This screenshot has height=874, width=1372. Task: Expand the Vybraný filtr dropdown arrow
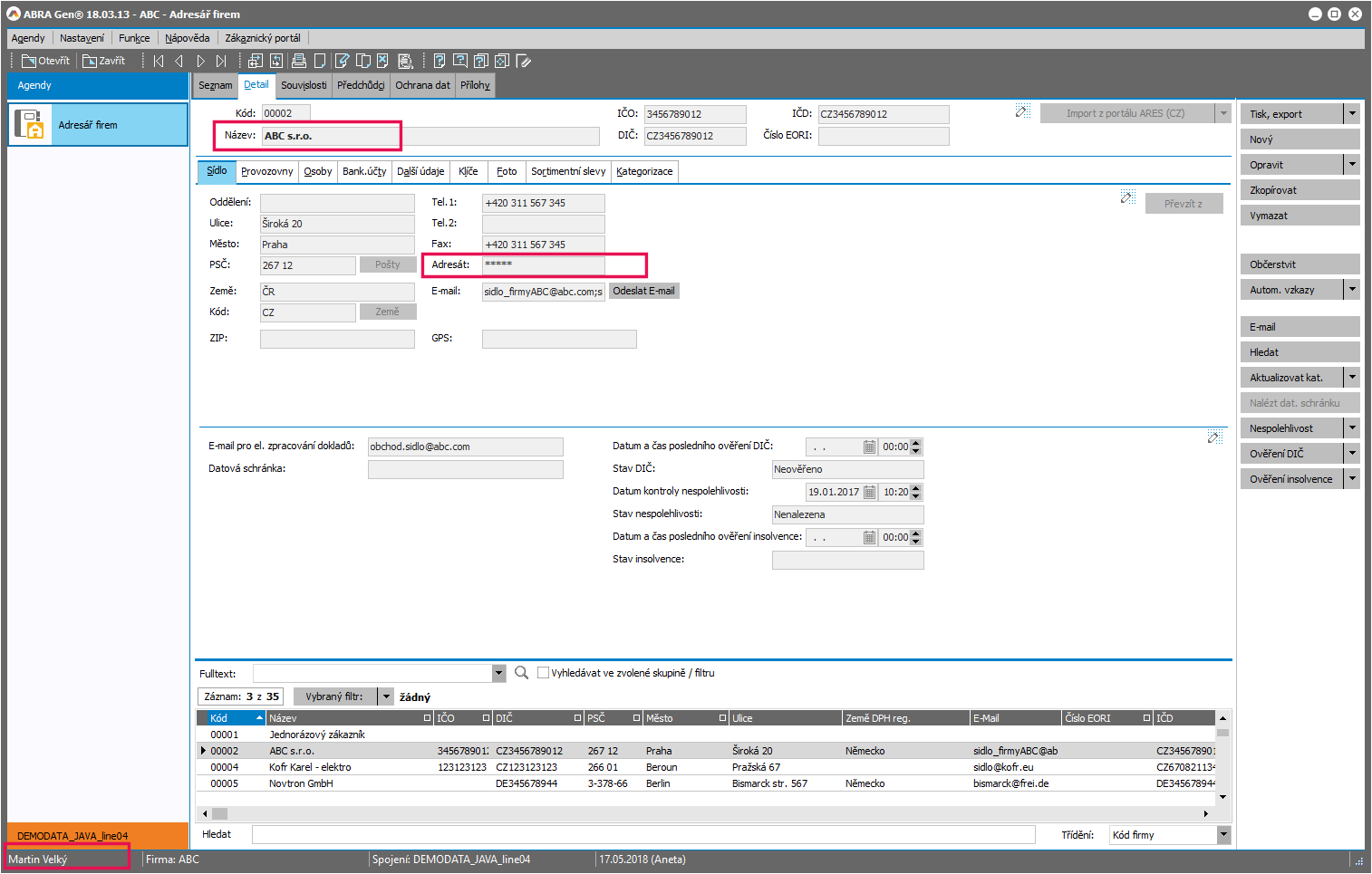click(385, 696)
